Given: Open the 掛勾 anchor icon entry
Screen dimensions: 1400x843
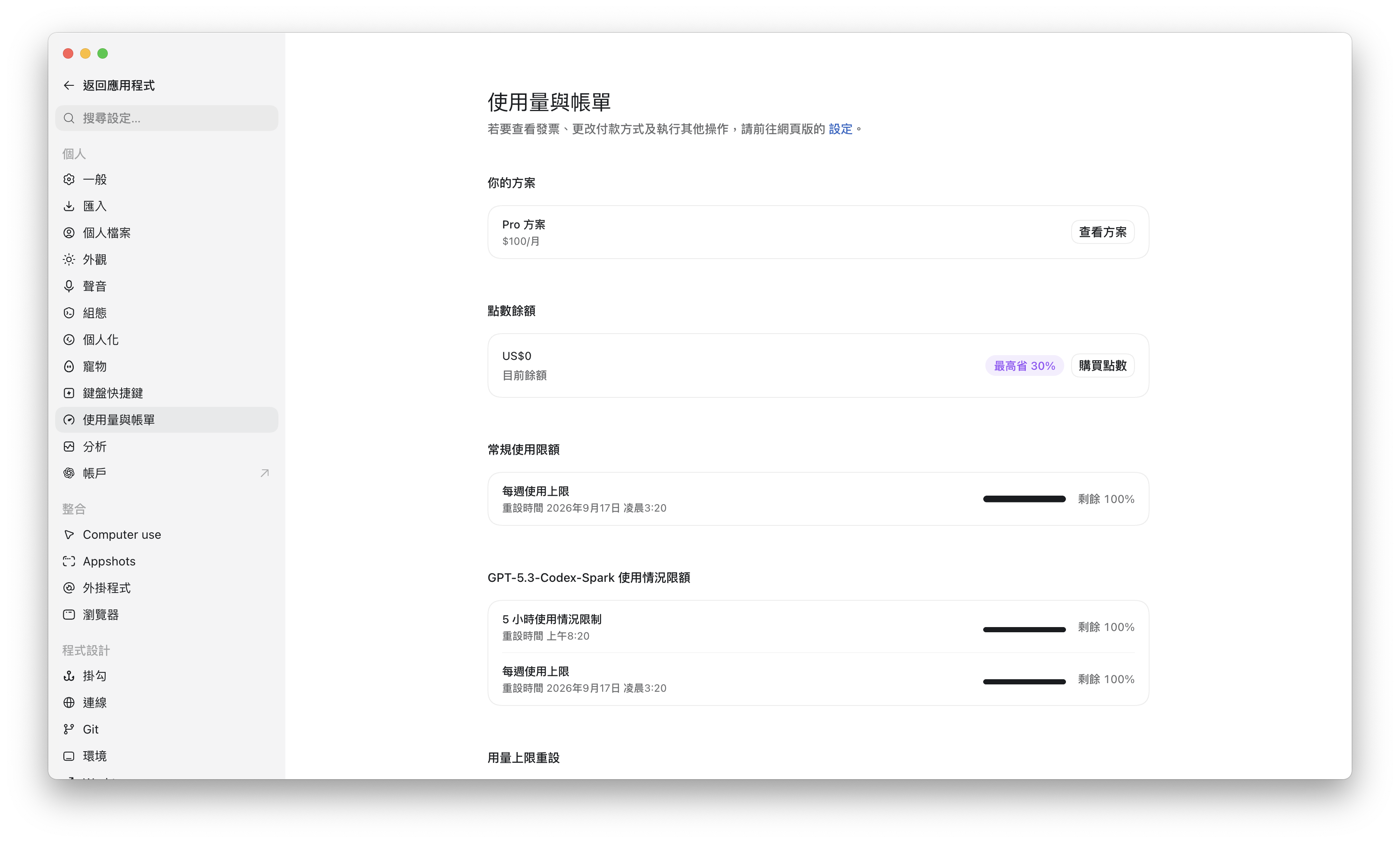Looking at the screenshot, I should pos(69,675).
